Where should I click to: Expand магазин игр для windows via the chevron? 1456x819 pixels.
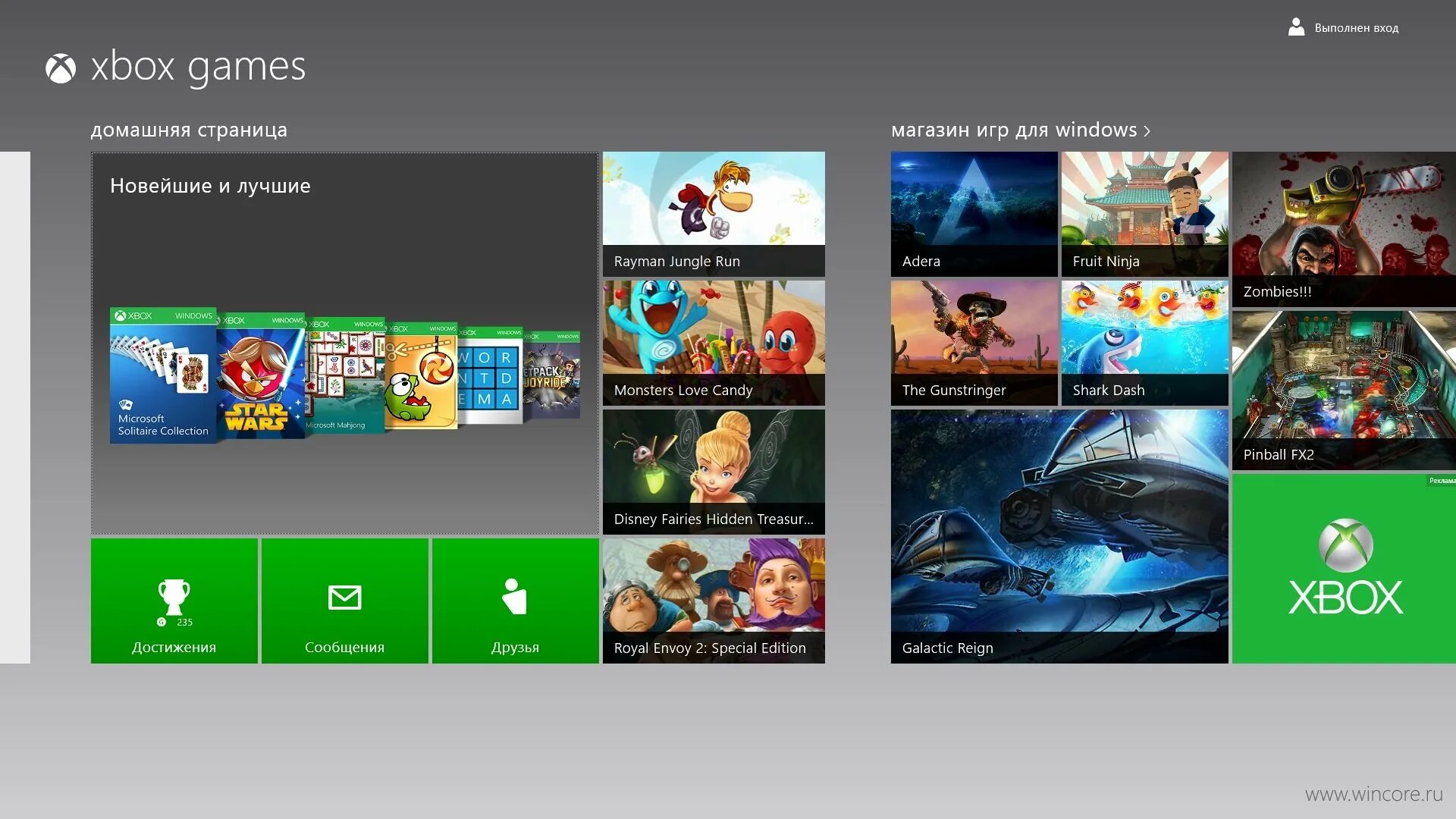(1147, 130)
